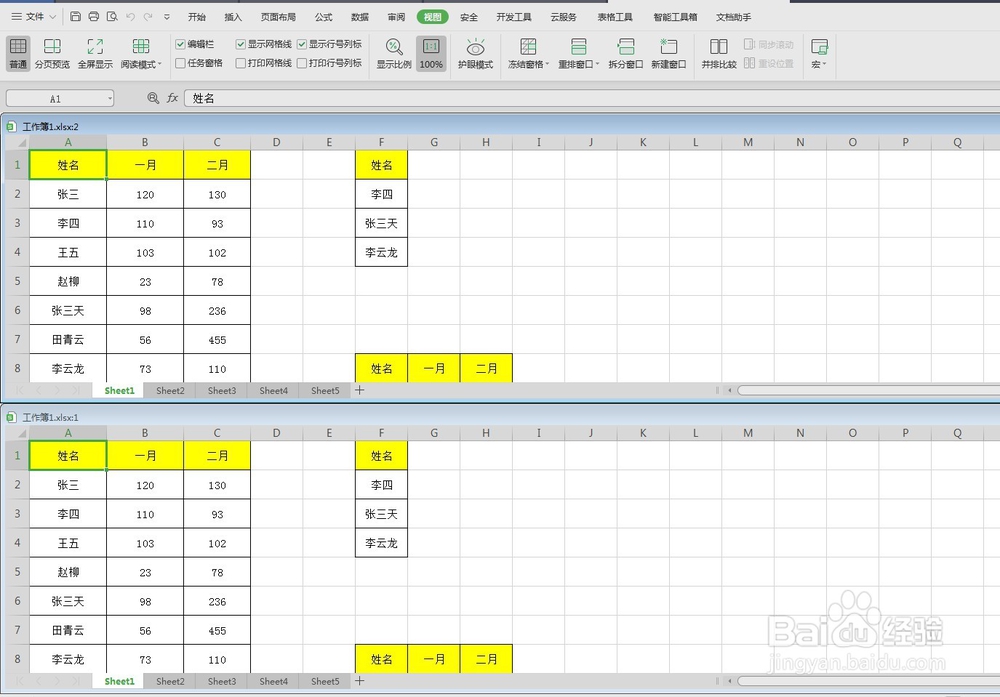Image resolution: width=1000 pixels, height=697 pixels.
Task: Open 开发工具 ribbon tab
Action: coord(514,17)
